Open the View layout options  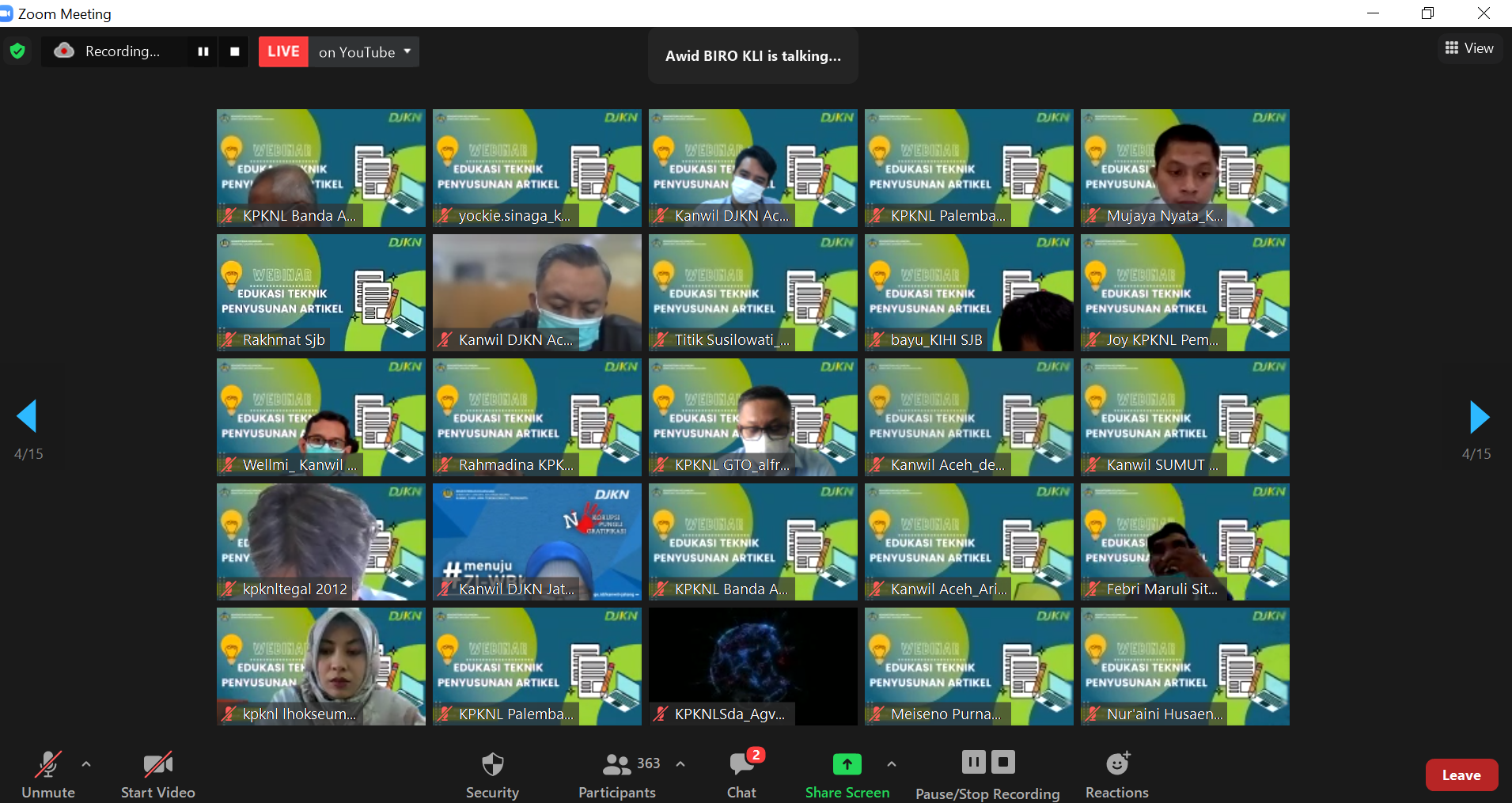click(1469, 48)
